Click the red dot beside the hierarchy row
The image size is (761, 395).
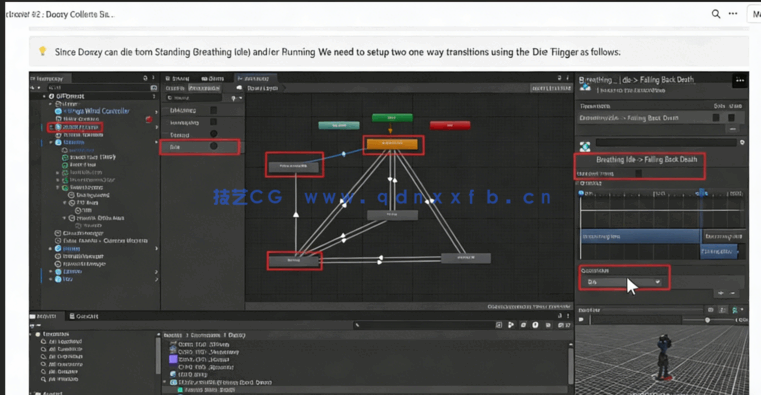point(149,119)
